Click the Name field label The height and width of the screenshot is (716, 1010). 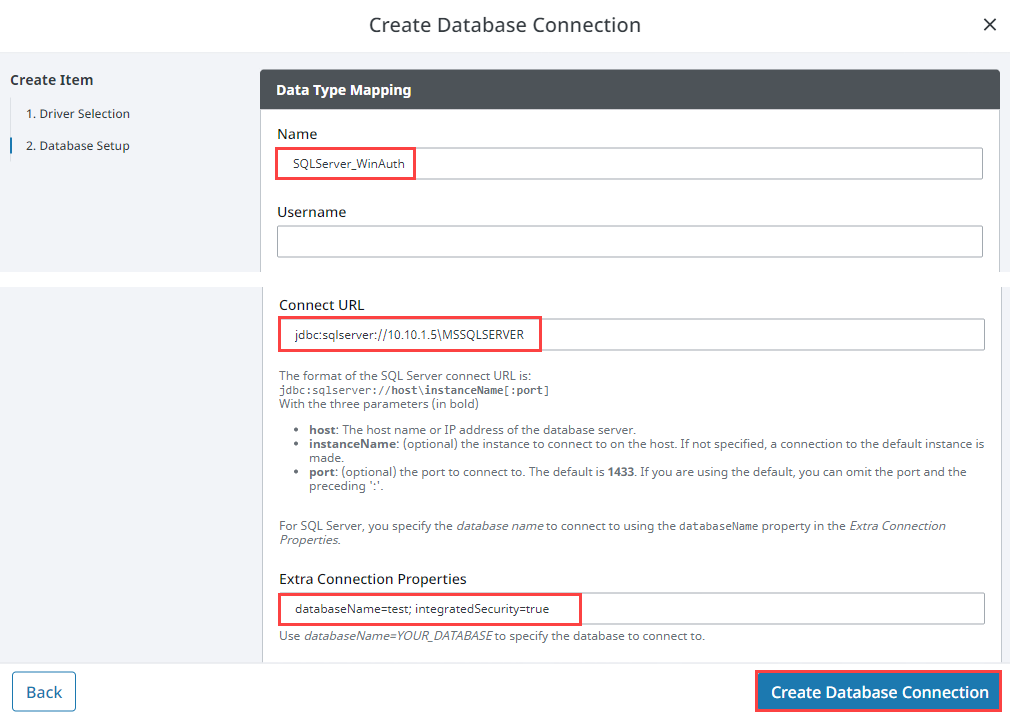[x=297, y=134]
